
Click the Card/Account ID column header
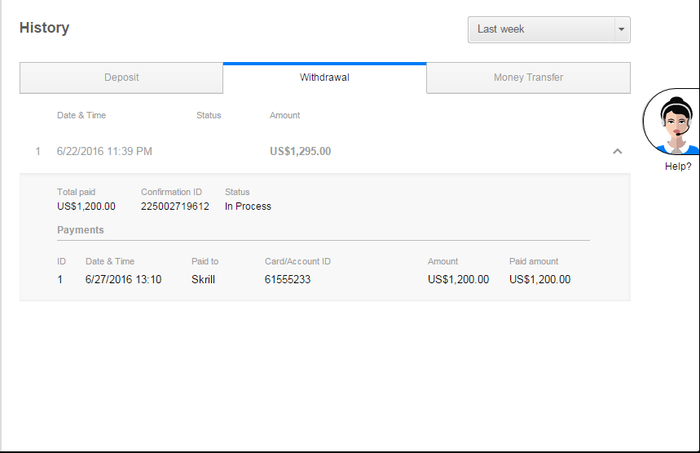pyautogui.click(x=298, y=261)
